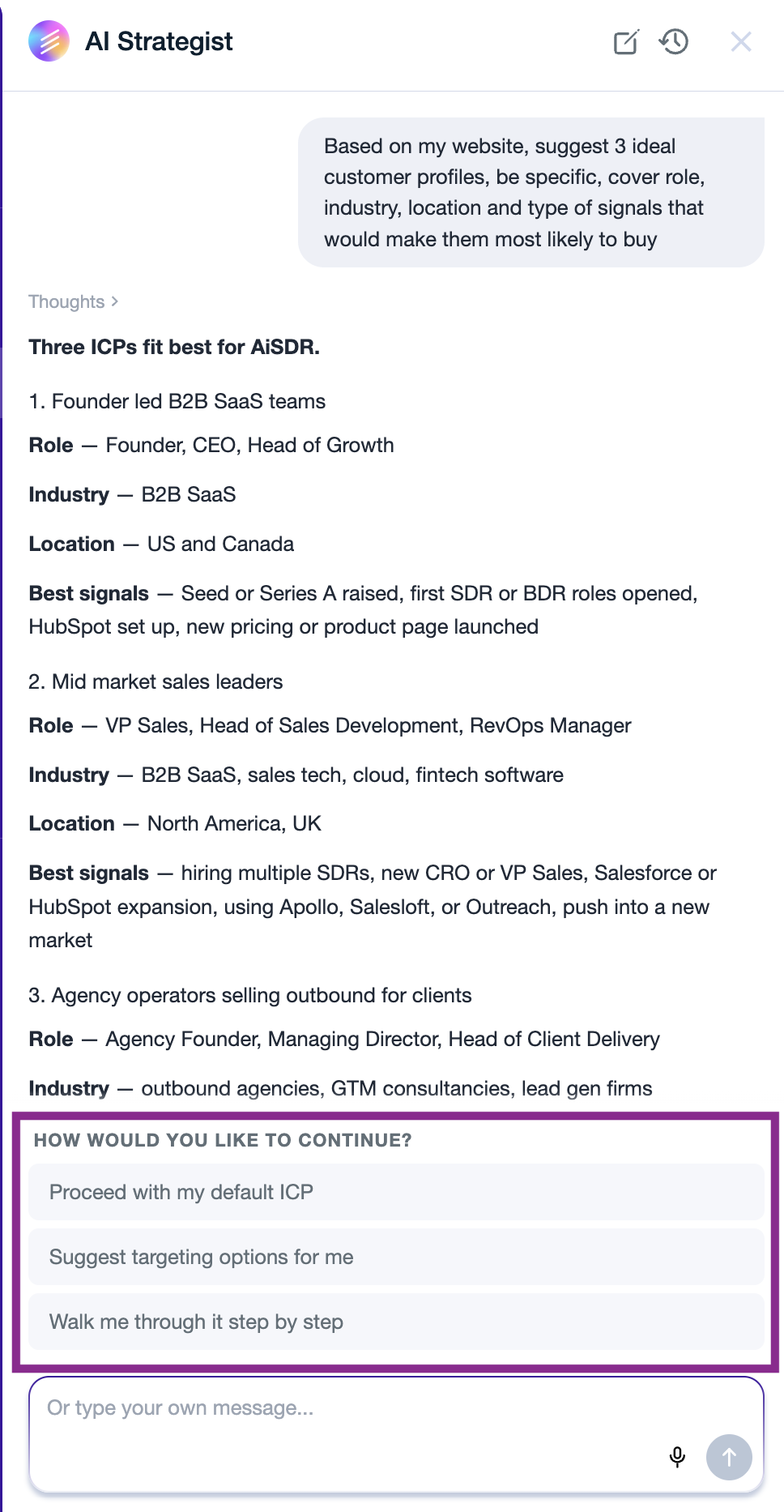Screen dimensions: 784x1512
Task: Click the AI Strategist panel title
Action: 159,41
